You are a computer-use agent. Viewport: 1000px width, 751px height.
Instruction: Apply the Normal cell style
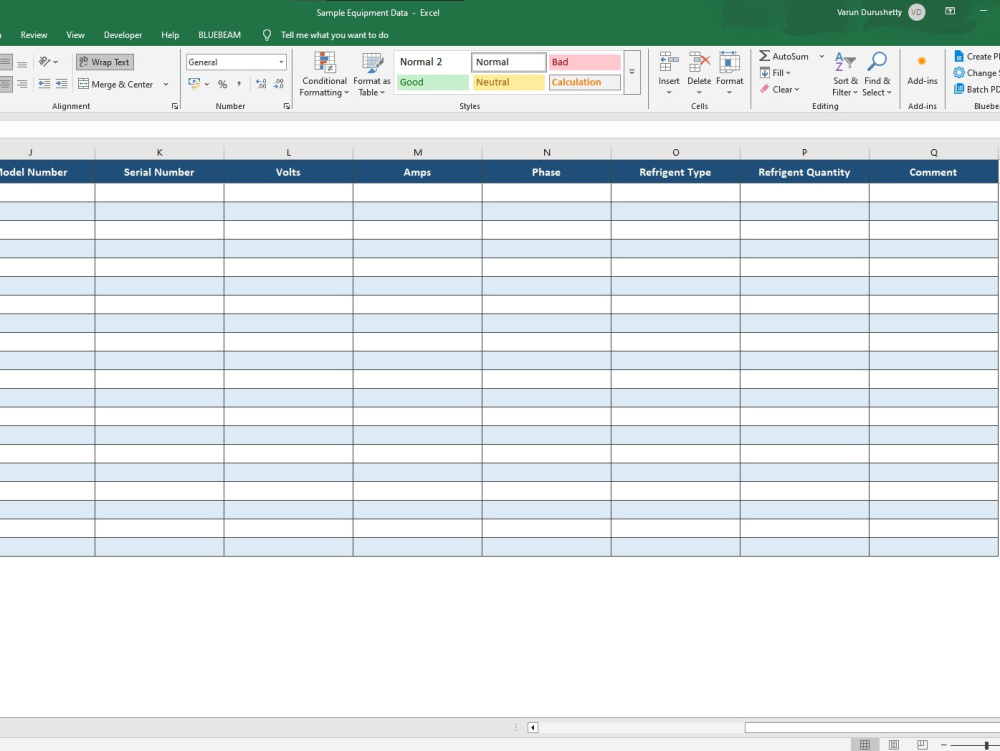click(508, 62)
